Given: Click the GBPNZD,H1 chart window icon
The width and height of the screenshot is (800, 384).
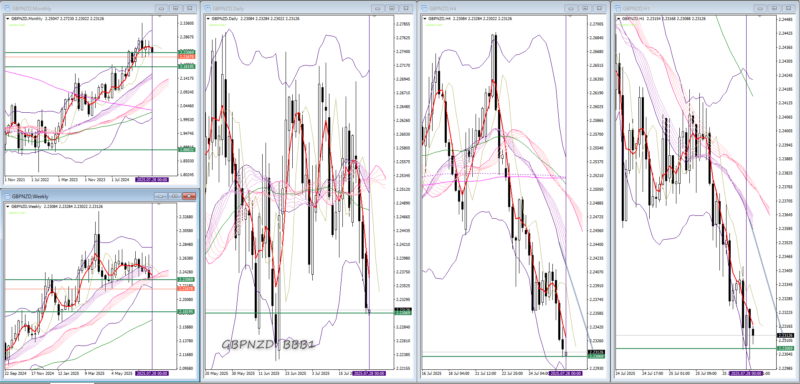Looking at the screenshot, I should [618, 8].
